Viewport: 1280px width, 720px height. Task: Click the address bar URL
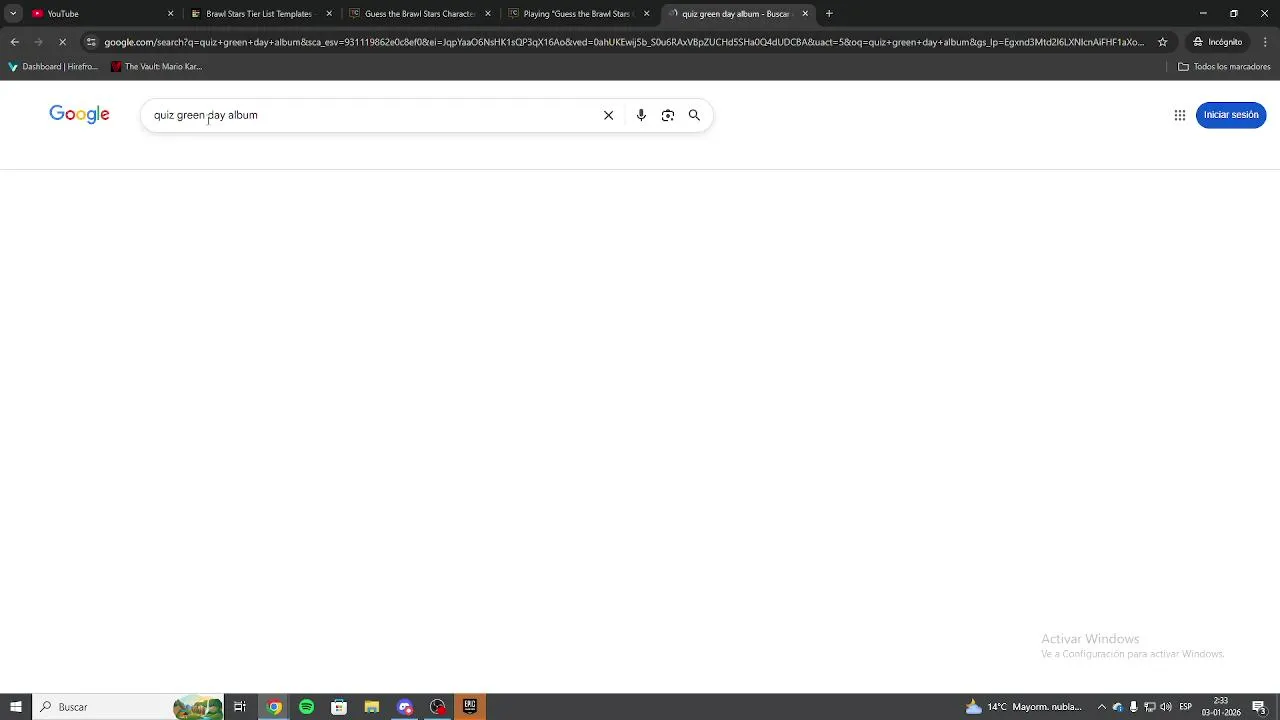[624, 42]
